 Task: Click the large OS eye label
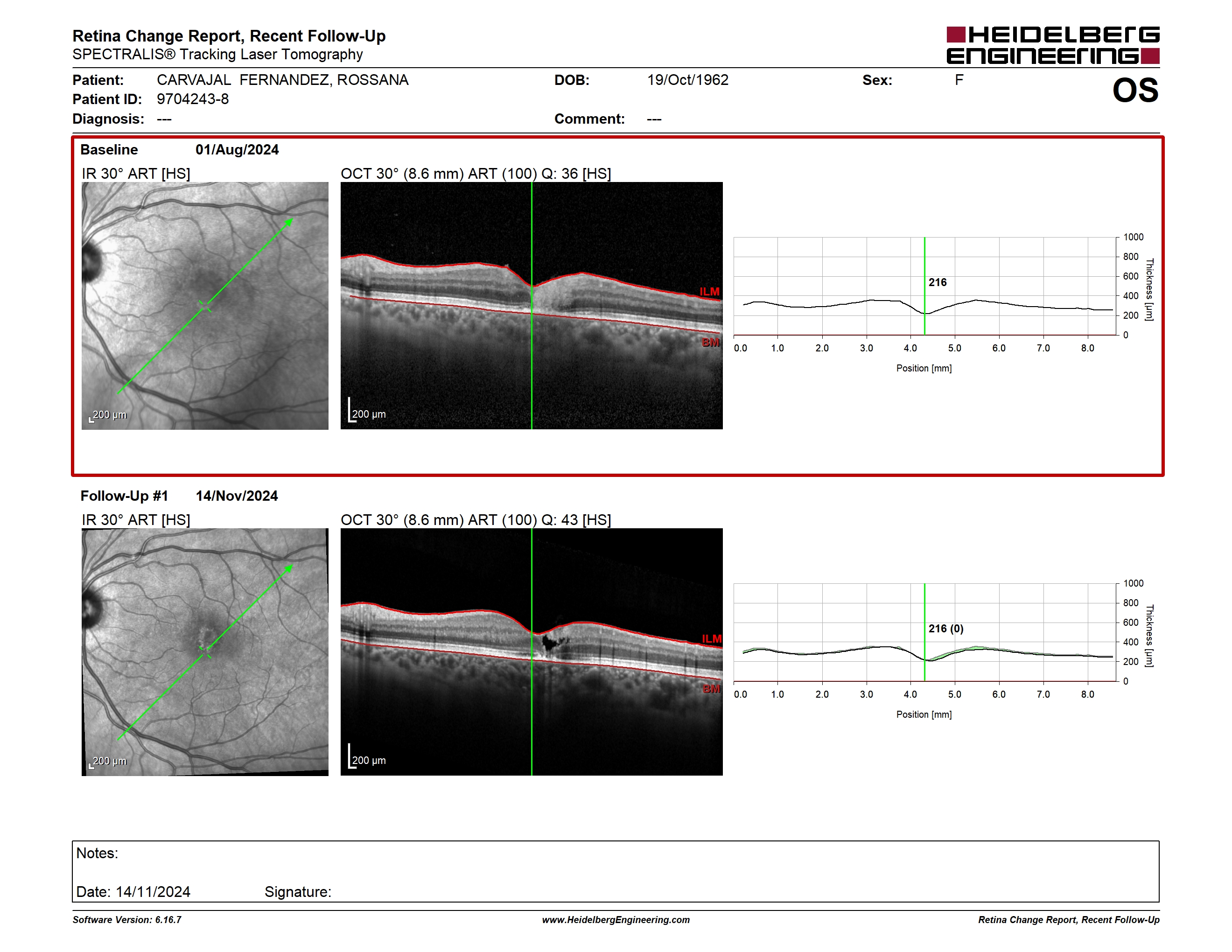click(x=1135, y=90)
